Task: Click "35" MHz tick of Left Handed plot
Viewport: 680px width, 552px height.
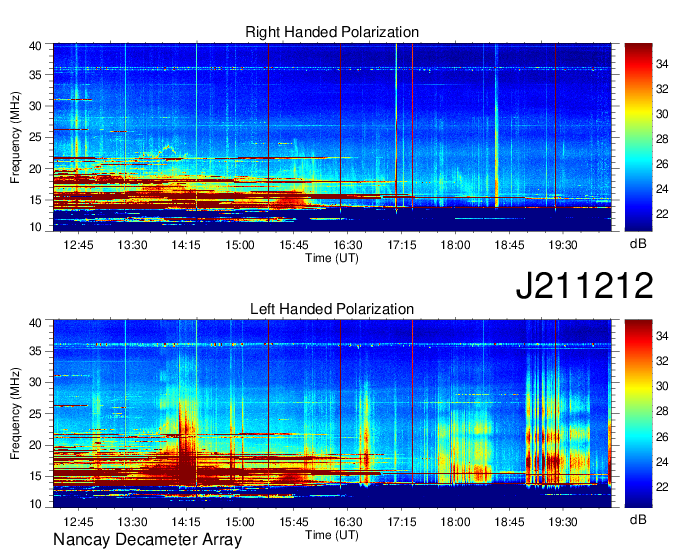Action: (x=35, y=351)
